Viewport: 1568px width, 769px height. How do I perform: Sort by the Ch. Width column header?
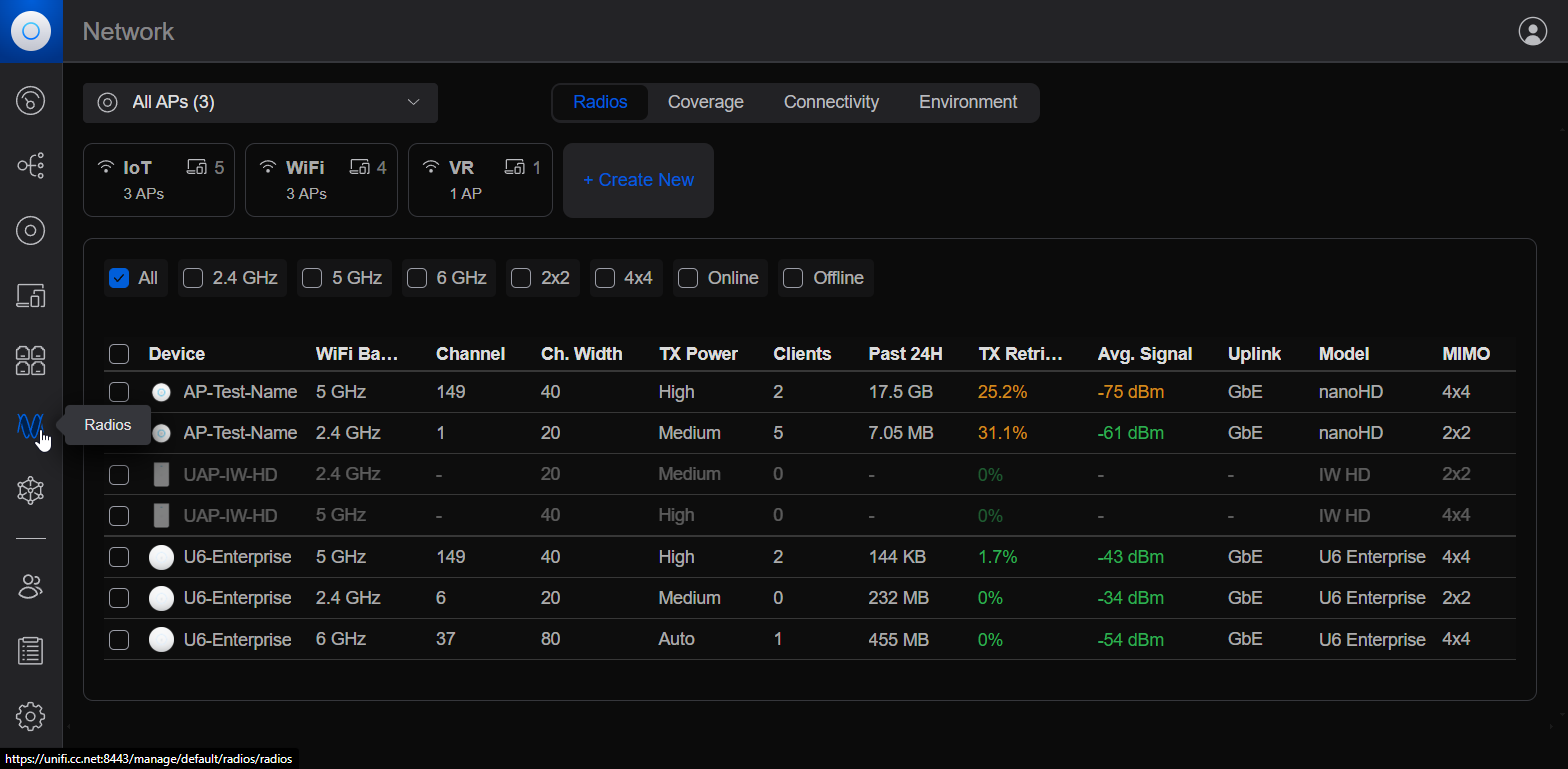582,354
